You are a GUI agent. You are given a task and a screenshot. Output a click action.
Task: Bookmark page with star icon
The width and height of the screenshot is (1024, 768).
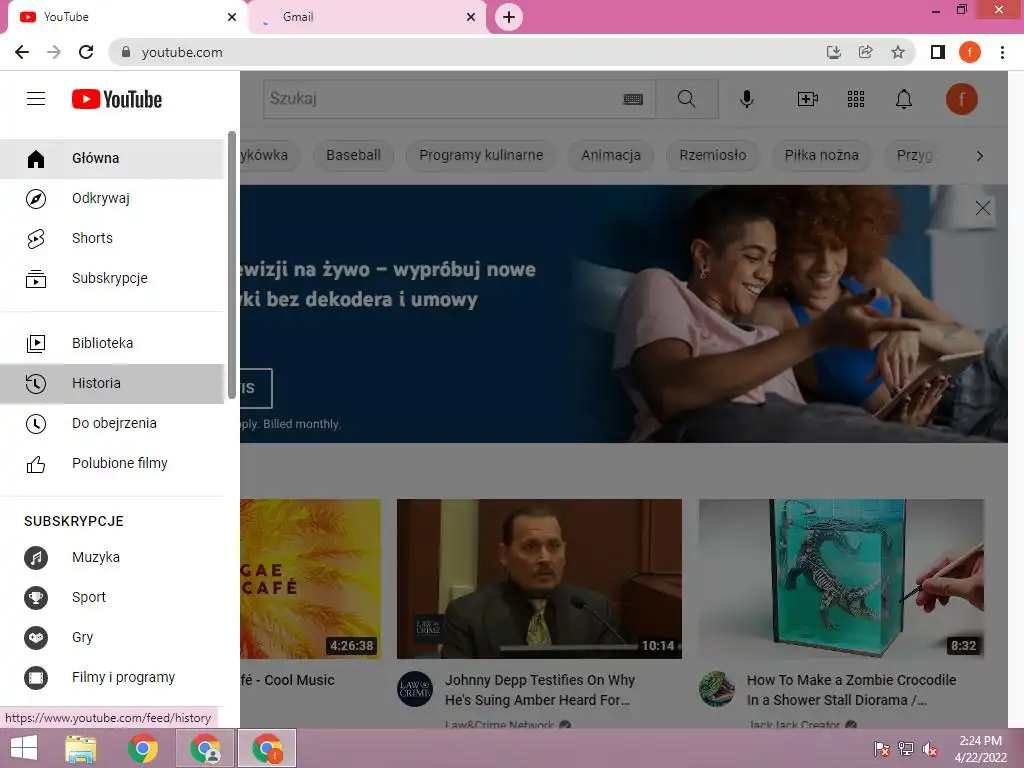(898, 52)
